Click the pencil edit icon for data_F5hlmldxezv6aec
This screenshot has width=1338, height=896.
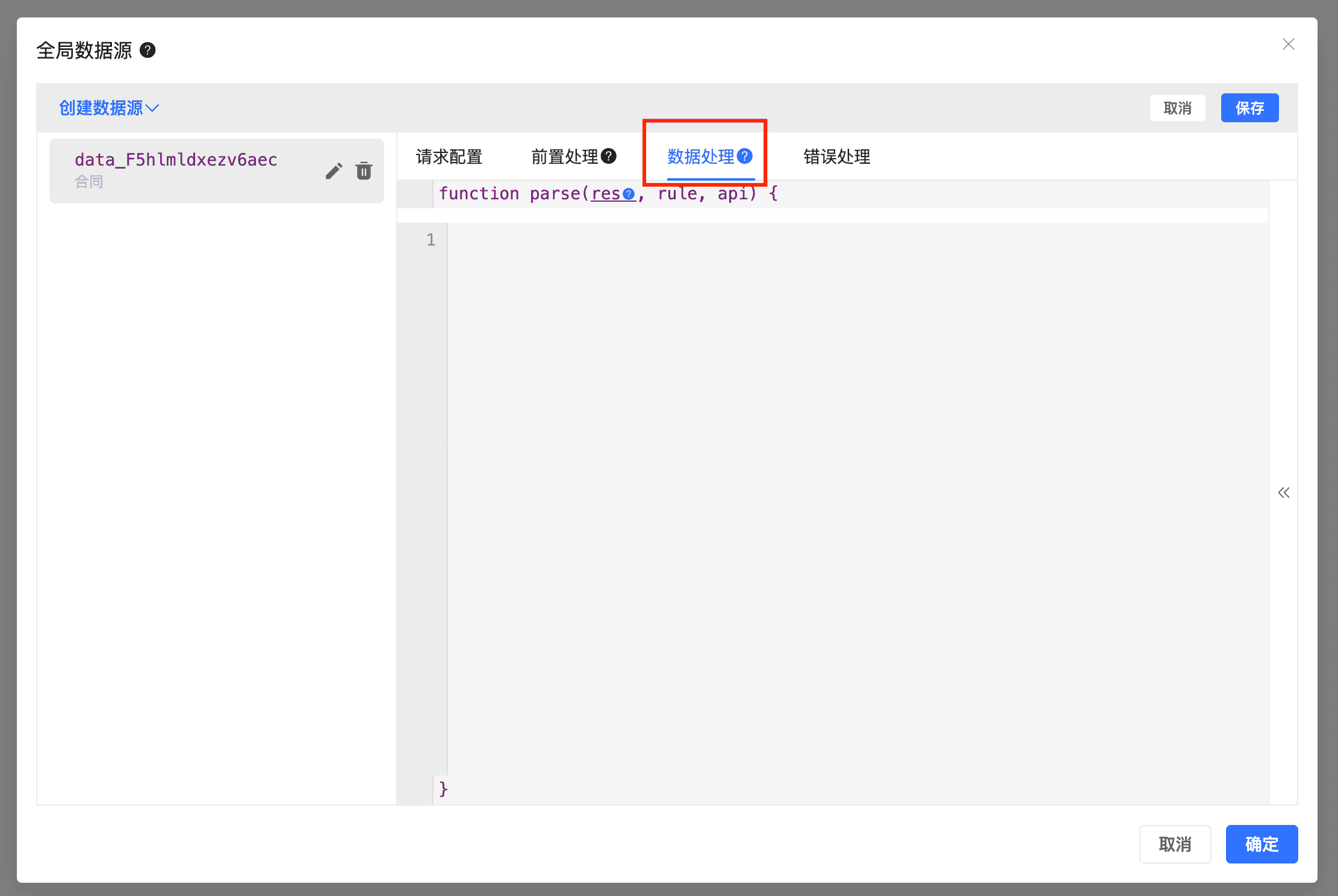(334, 171)
